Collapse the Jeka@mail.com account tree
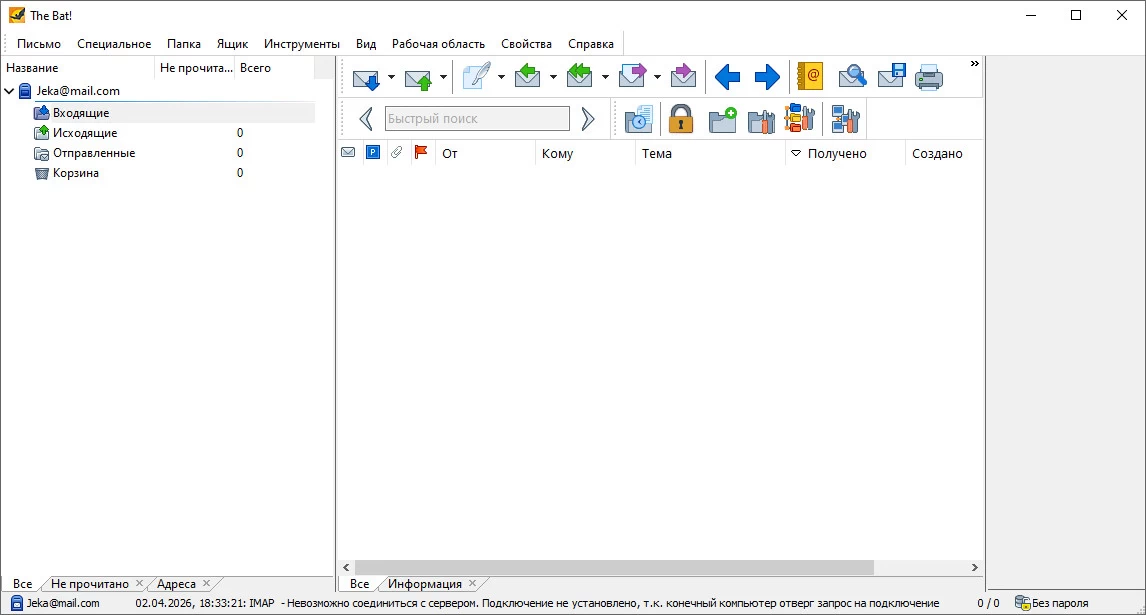This screenshot has height=615, width=1146. (x=10, y=91)
